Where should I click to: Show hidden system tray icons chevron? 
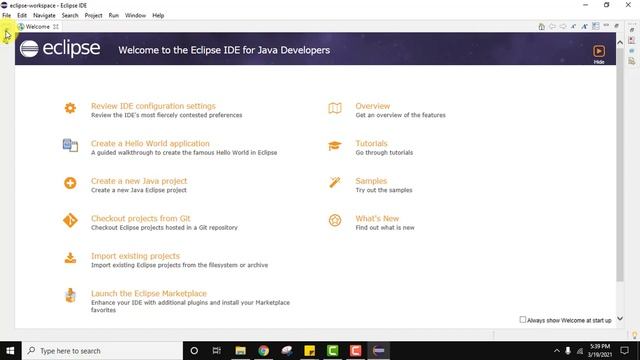556,351
